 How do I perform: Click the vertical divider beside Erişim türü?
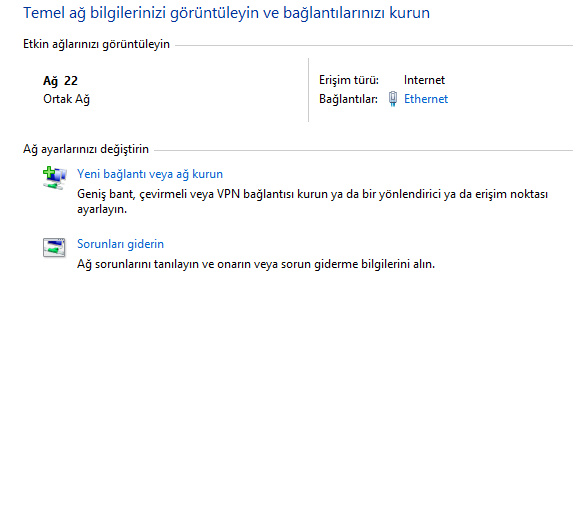point(308,90)
